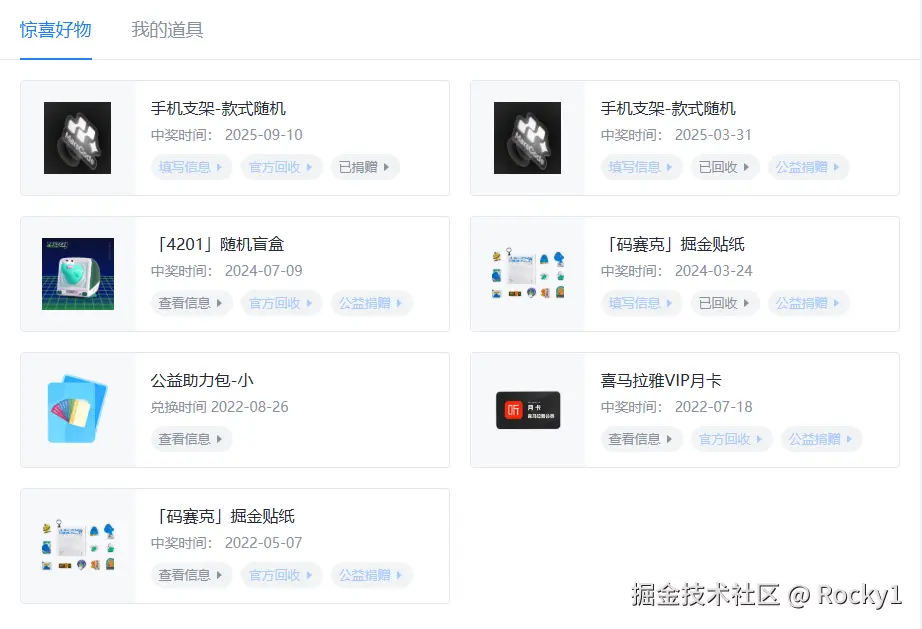The width and height of the screenshot is (922, 629).
Task: Click the 已捐赠 button on the first card
Action: (x=364, y=167)
